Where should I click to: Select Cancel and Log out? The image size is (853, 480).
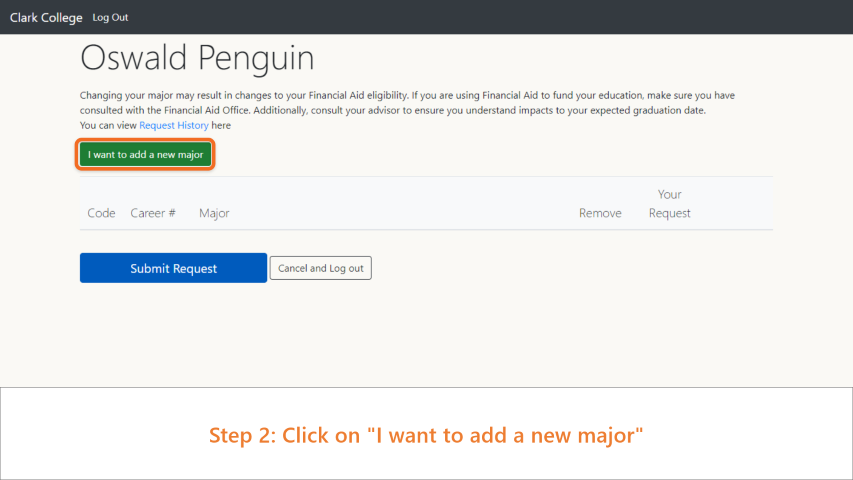tap(320, 268)
